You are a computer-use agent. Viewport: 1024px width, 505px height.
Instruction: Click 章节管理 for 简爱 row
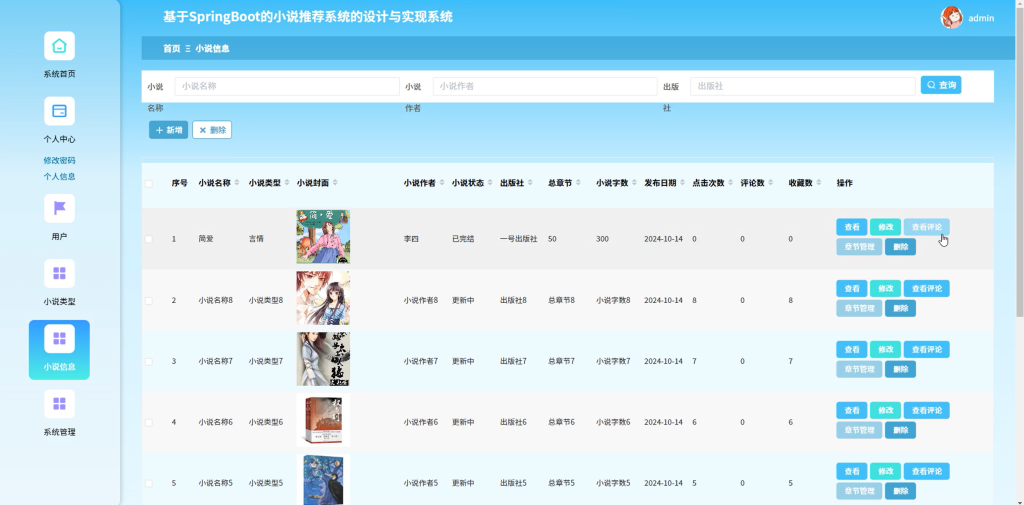pyautogui.click(x=859, y=247)
